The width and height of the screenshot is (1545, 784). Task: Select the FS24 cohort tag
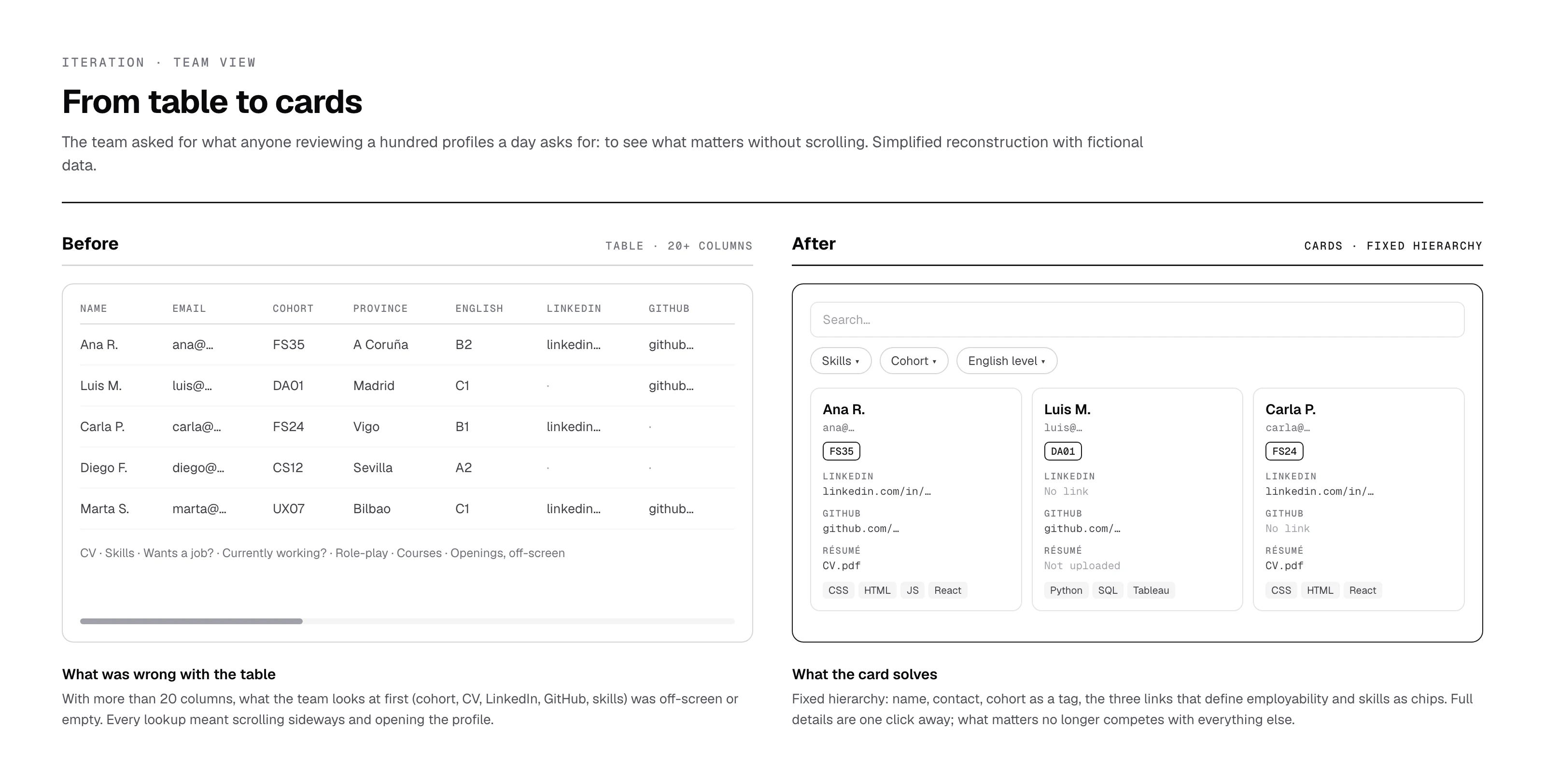1284,451
